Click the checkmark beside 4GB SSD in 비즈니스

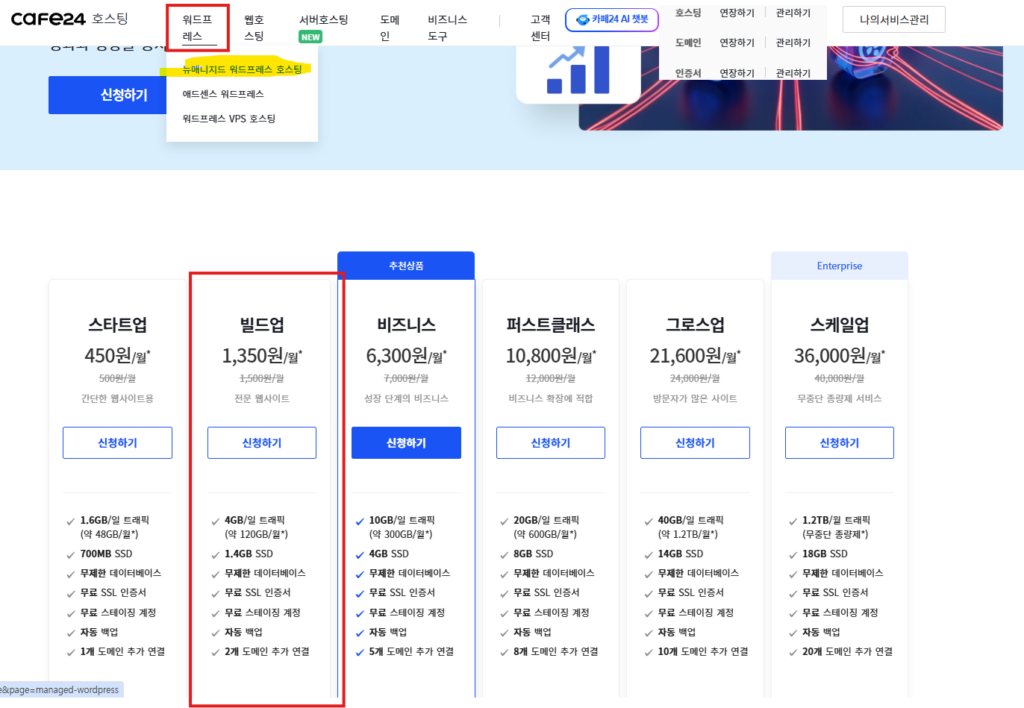(x=359, y=554)
